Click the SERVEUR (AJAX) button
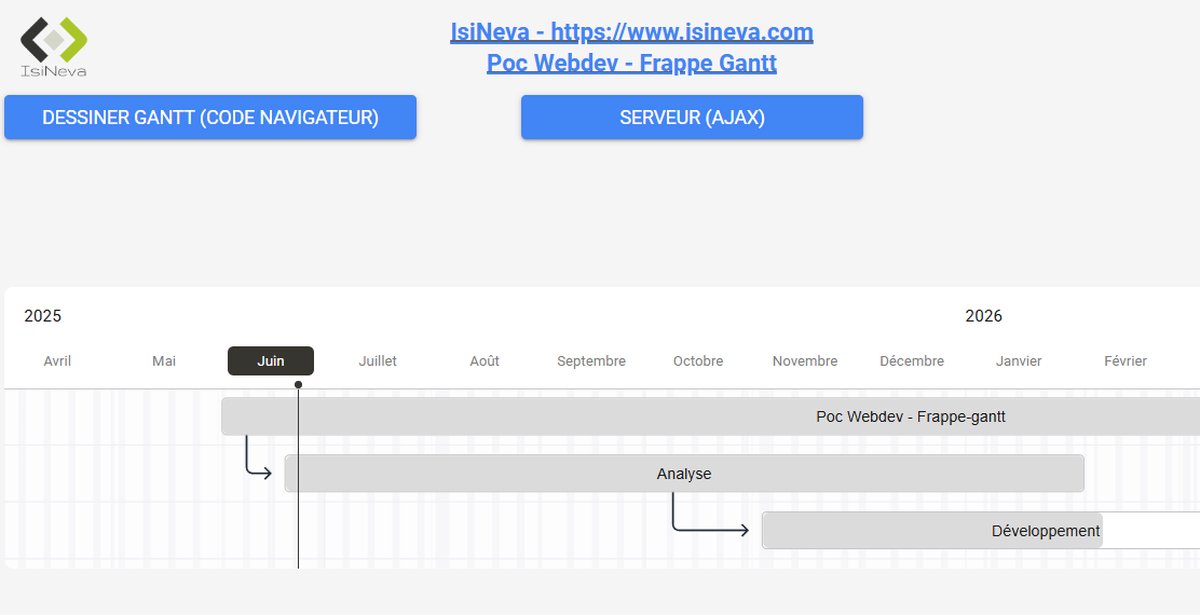 tap(691, 117)
